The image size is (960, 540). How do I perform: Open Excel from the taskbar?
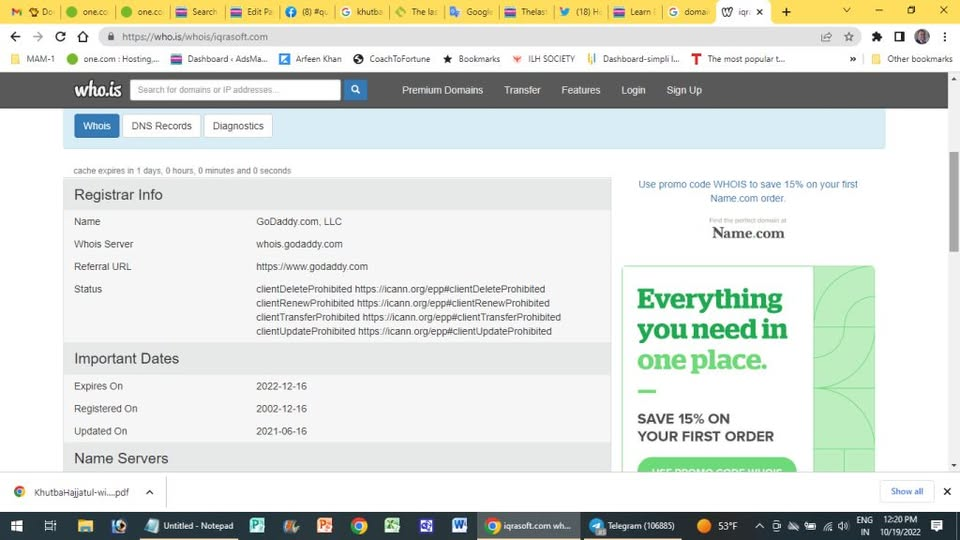coord(392,526)
